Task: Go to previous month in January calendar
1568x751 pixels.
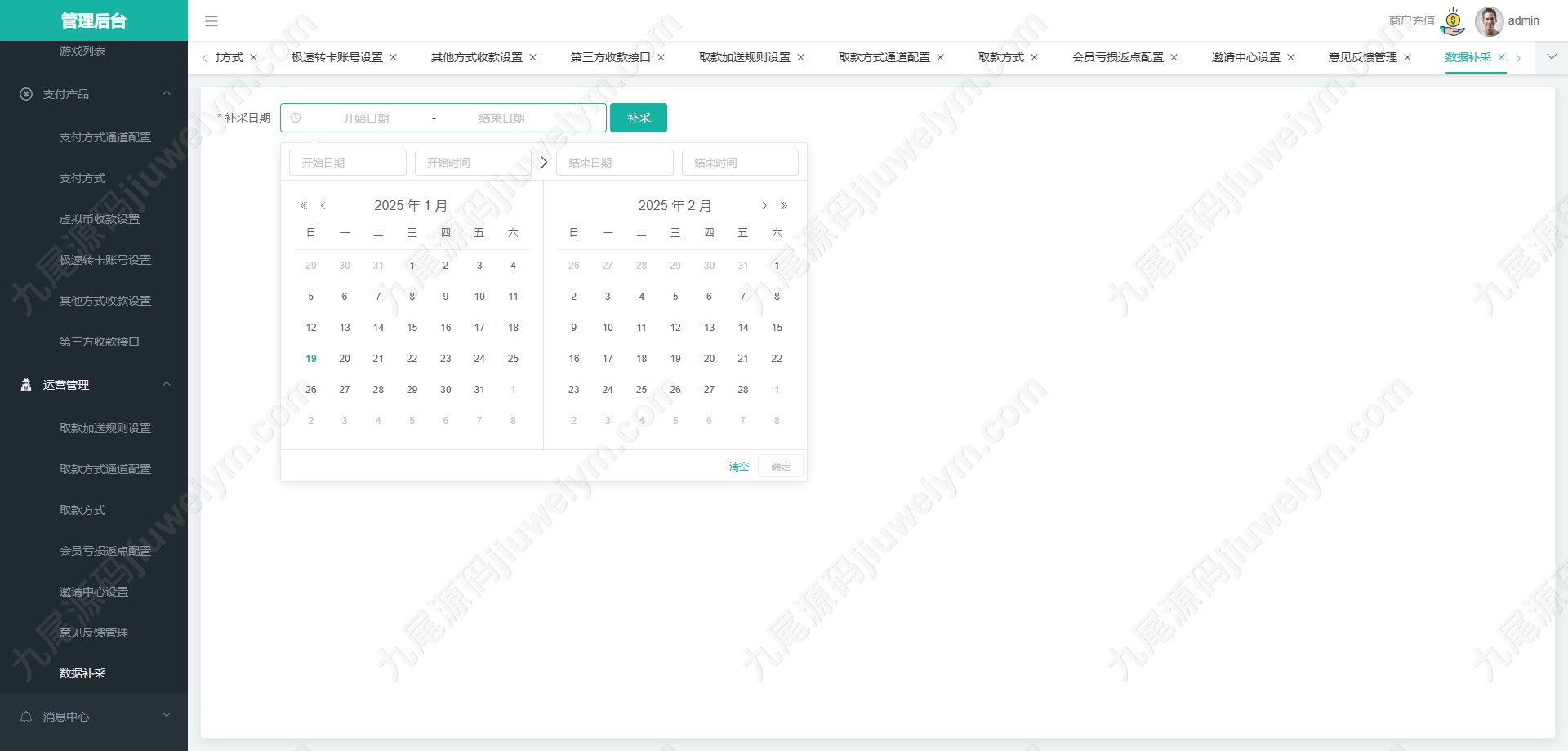Action: (323, 206)
